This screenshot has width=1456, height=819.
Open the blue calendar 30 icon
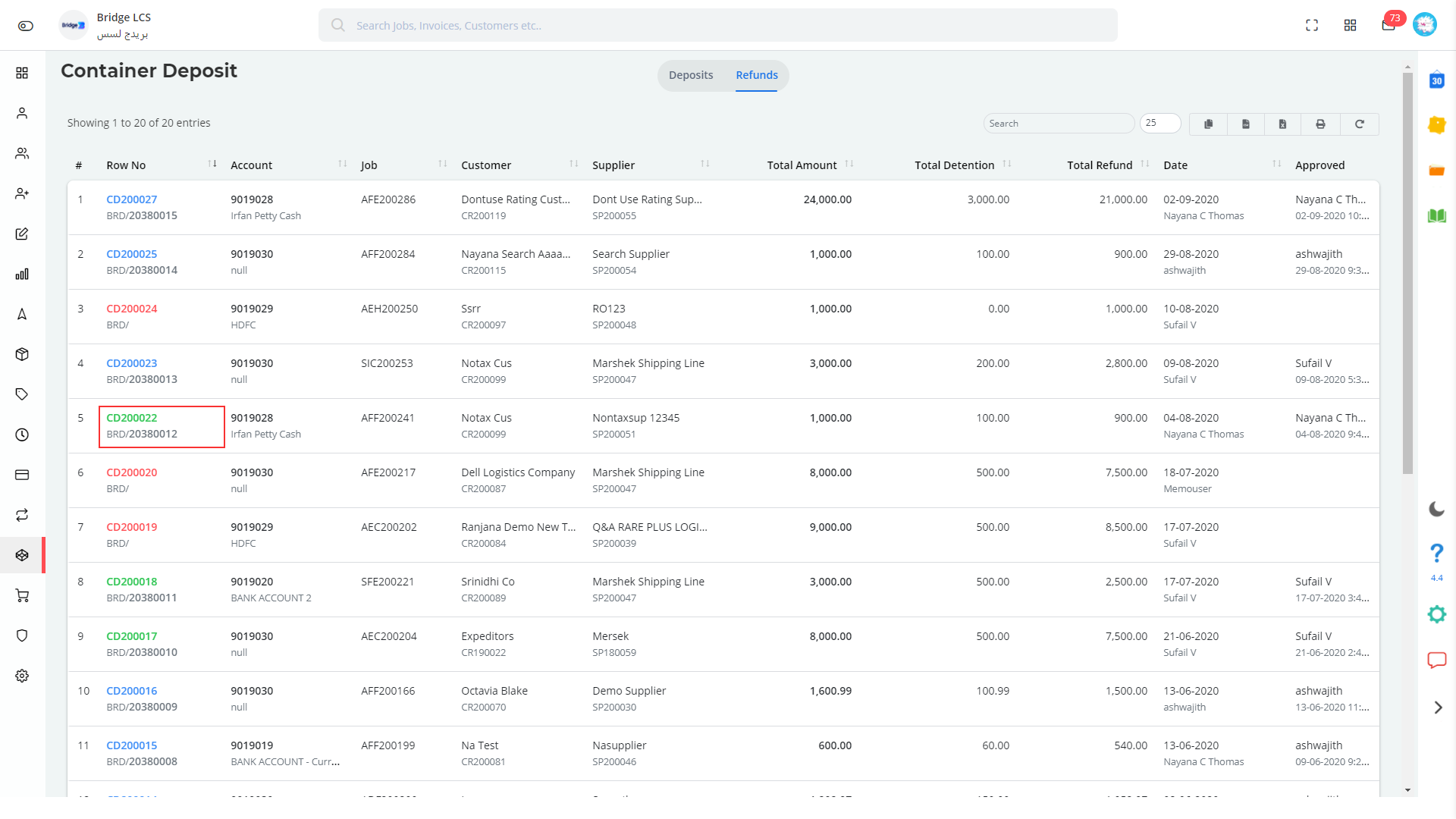click(x=1437, y=80)
